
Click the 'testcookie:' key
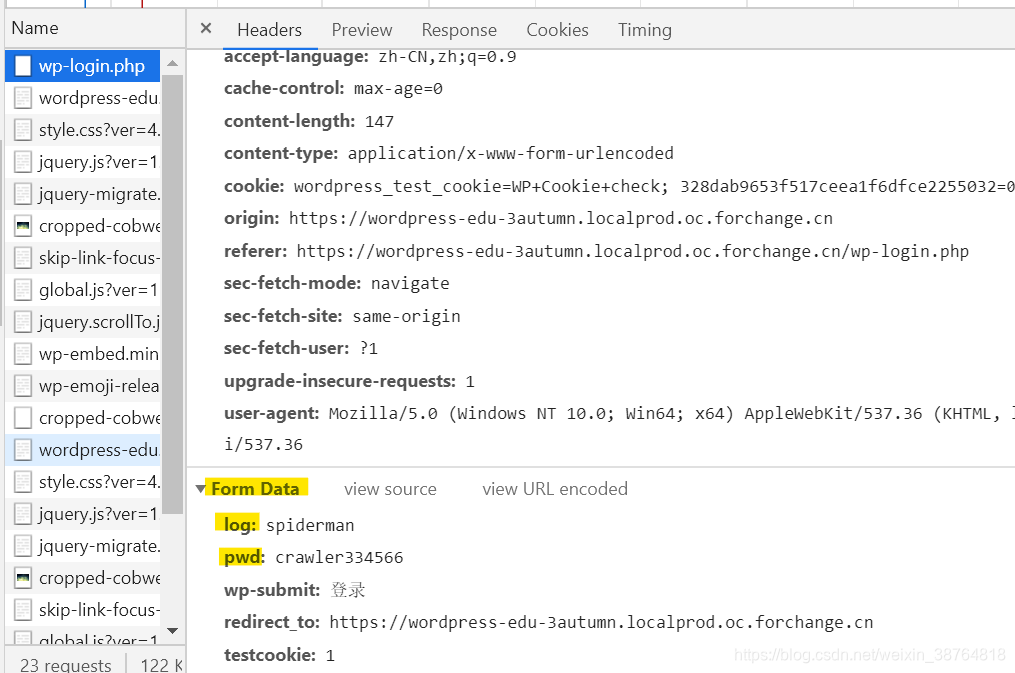pyautogui.click(x=269, y=655)
